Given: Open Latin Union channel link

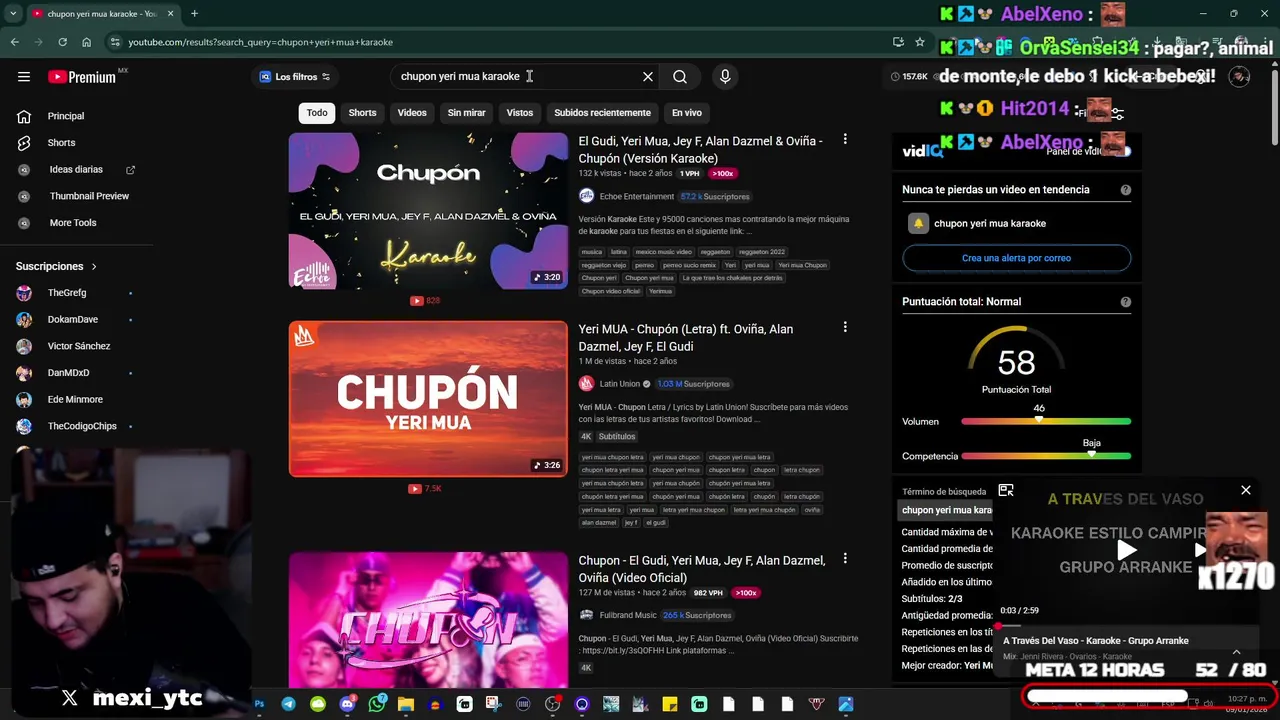Looking at the screenshot, I should (x=620, y=384).
